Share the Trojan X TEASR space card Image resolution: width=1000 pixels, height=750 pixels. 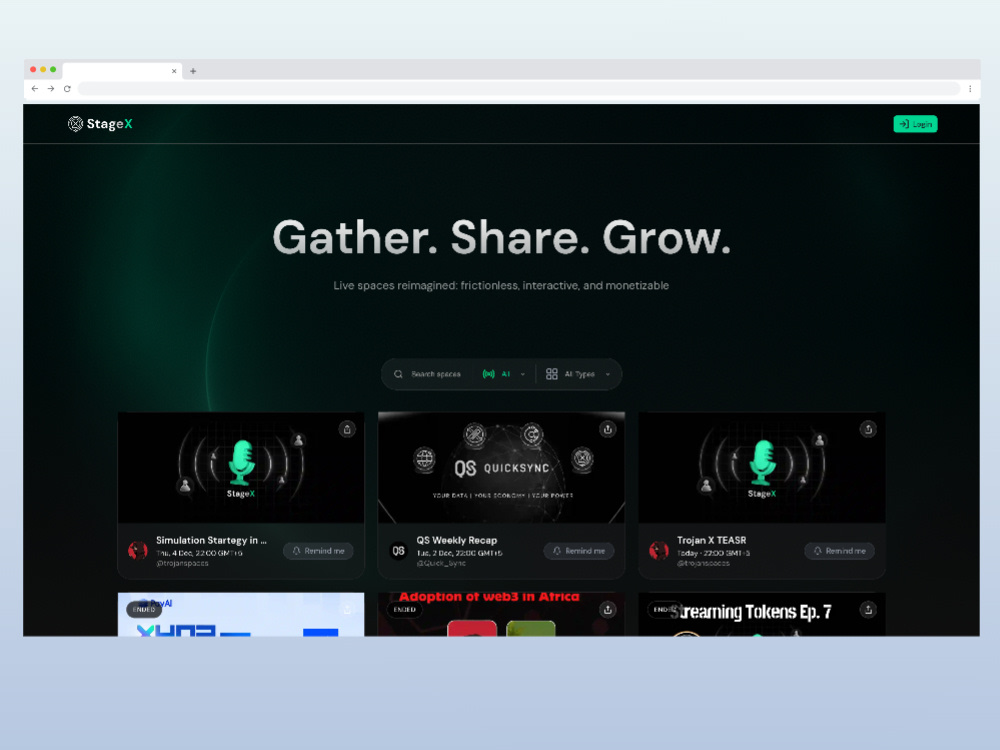868,429
